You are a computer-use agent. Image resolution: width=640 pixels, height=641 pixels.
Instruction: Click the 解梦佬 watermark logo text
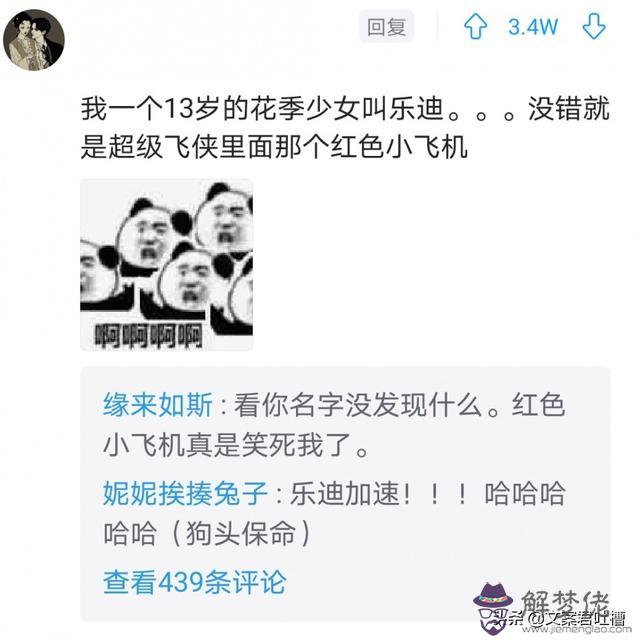pos(565,603)
